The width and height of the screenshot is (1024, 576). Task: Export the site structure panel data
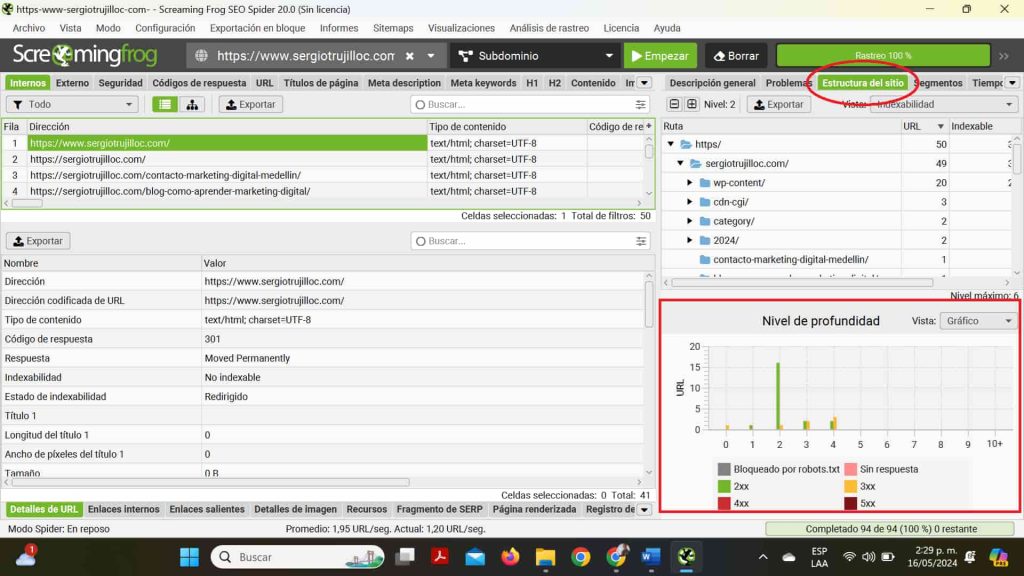click(x=777, y=104)
